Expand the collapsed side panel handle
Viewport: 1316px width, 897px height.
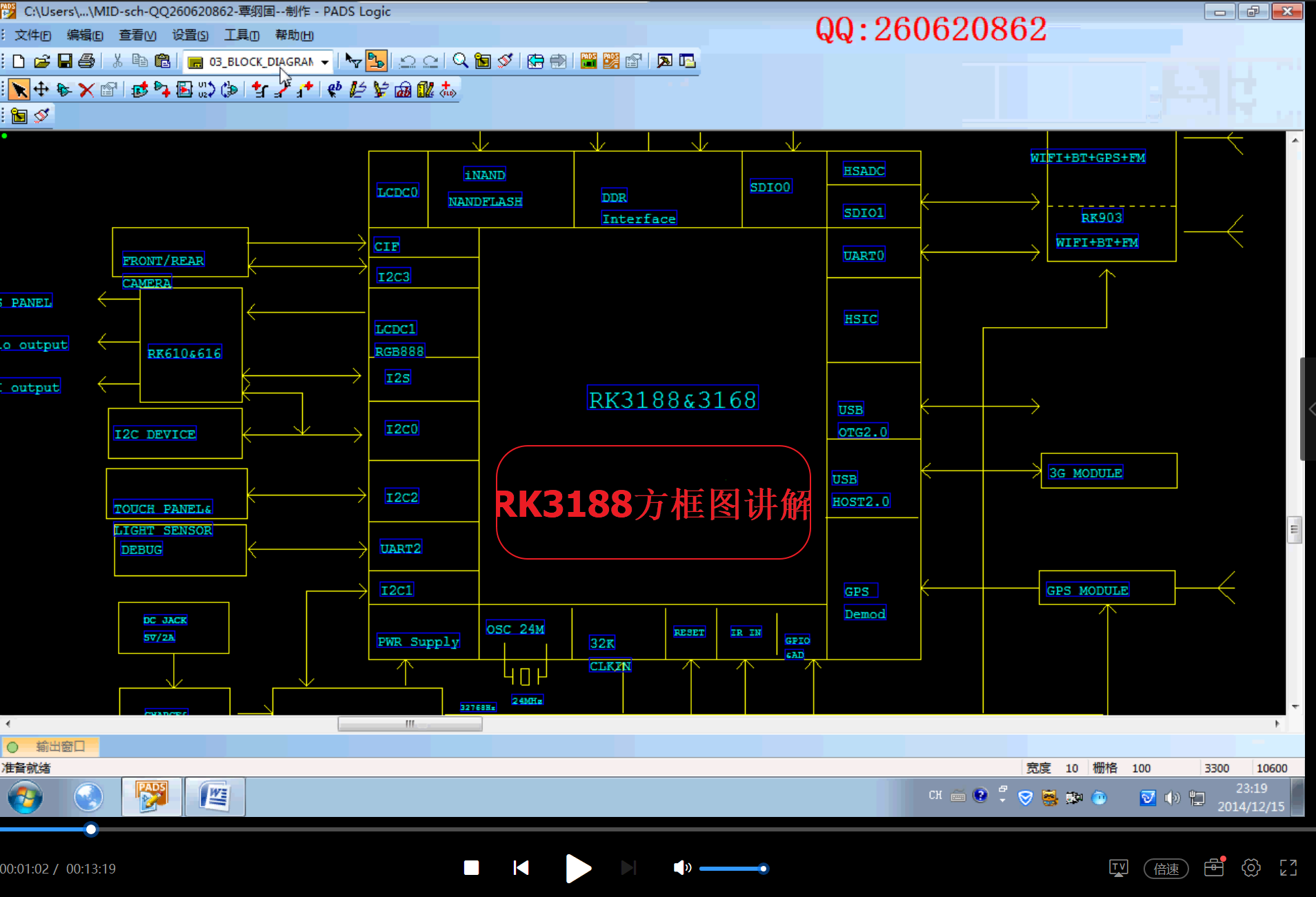tap(1310, 409)
